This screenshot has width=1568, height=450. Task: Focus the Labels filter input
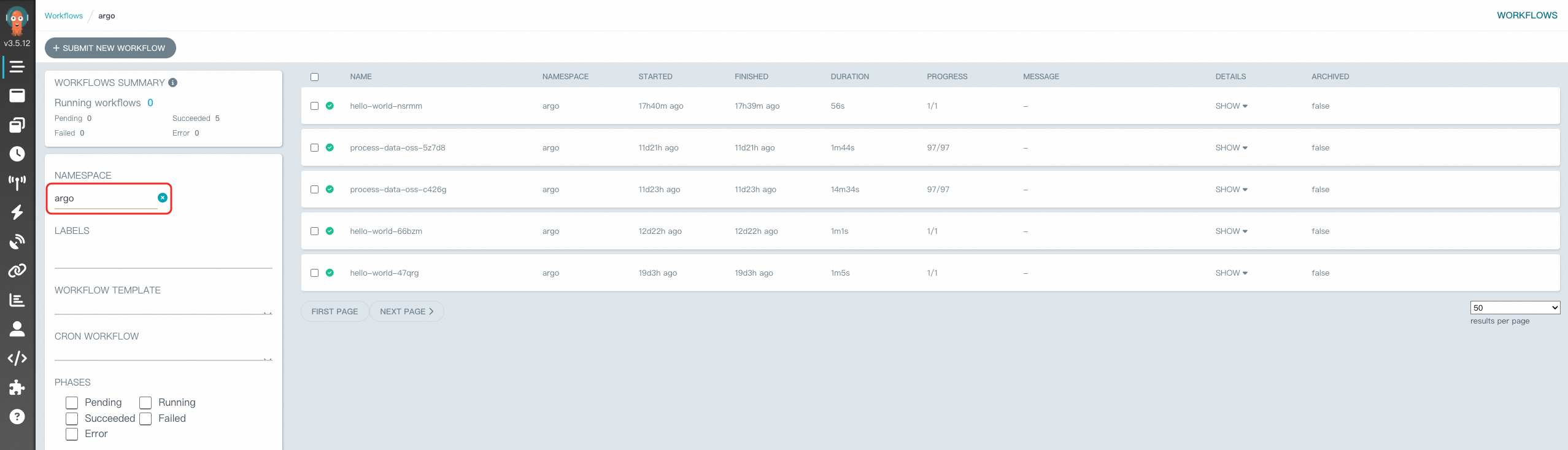tap(163, 258)
